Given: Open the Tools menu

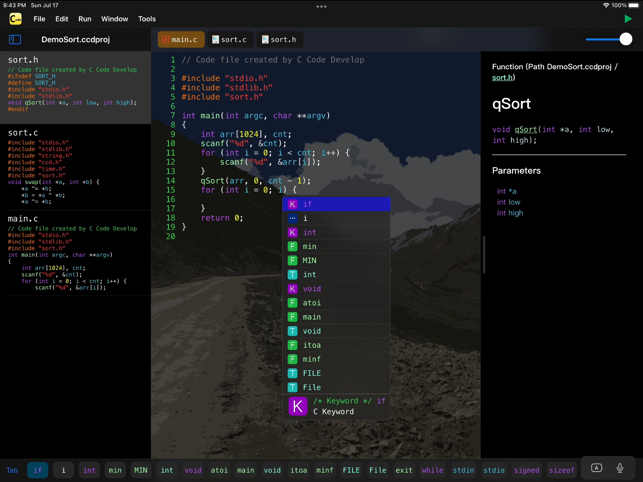Looking at the screenshot, I should (147, 19).
